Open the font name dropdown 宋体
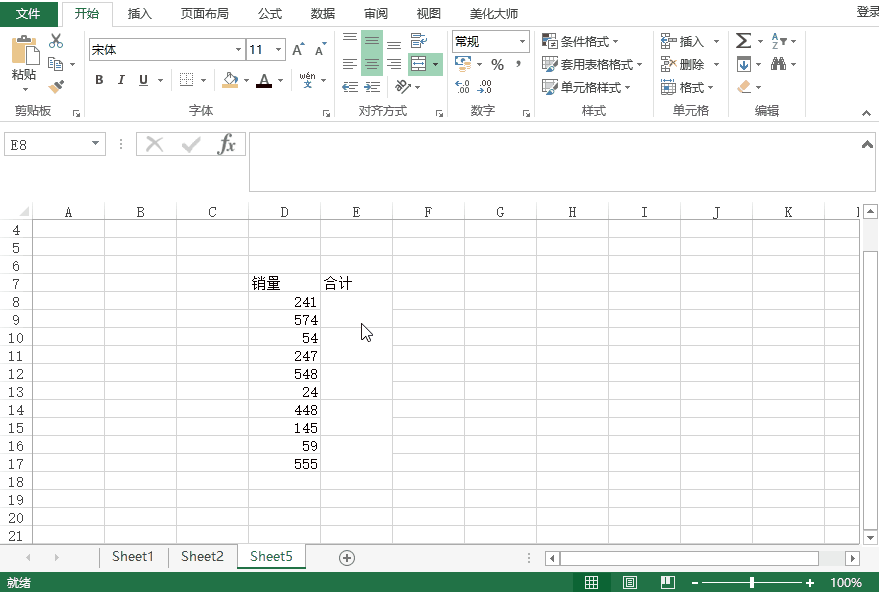 (x=238, y=49)
